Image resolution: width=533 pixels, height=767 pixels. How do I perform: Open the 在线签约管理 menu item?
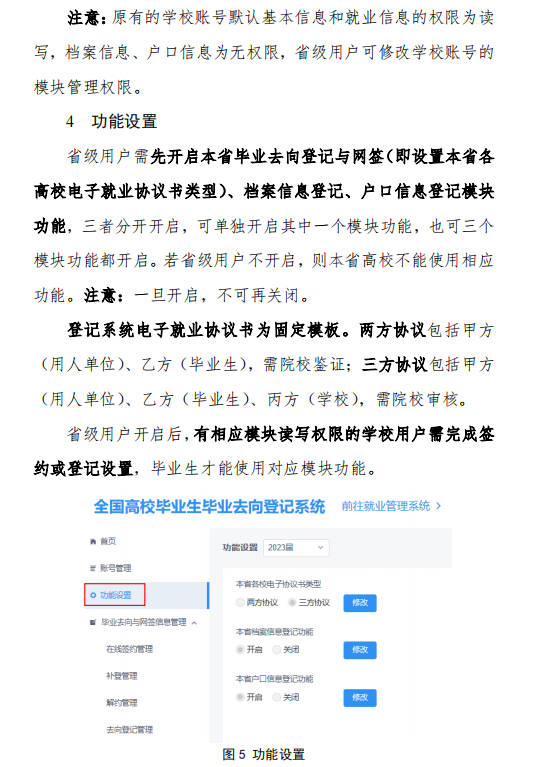click(130, 649)
